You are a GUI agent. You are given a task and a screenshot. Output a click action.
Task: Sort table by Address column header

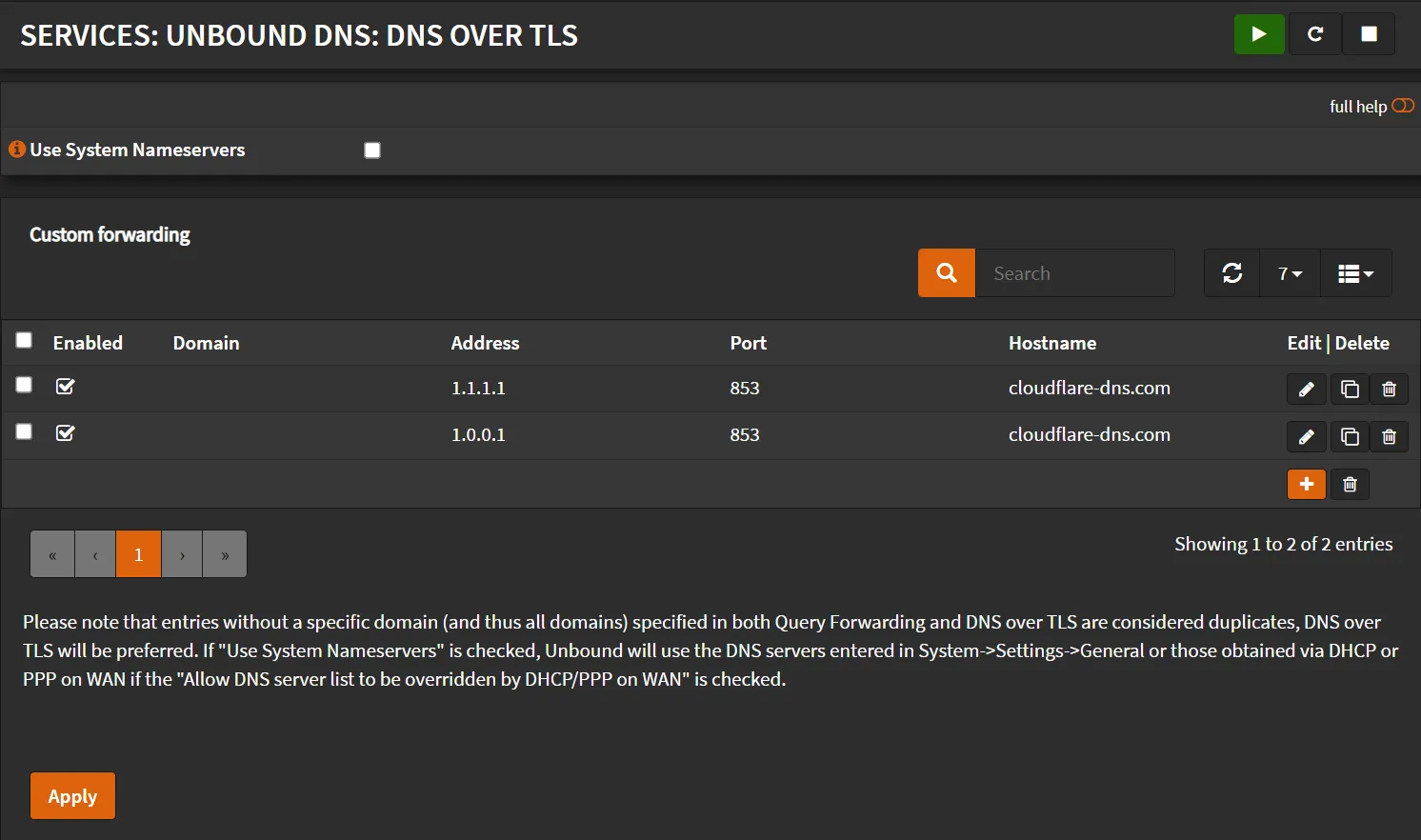485,343
